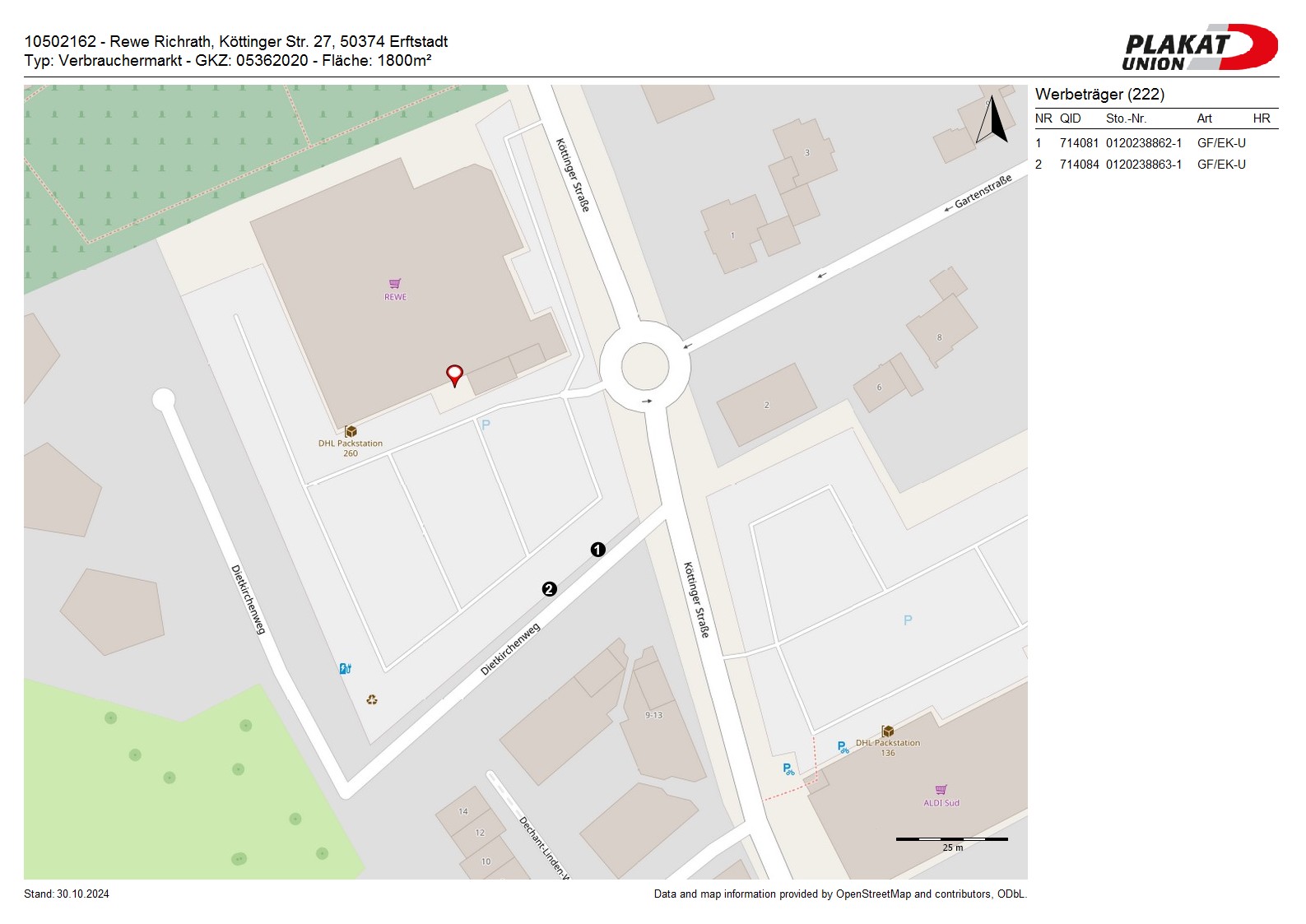Click the red location pin at Rewe
This screenshot has height=924, width=1306.
tap(454, 374)
